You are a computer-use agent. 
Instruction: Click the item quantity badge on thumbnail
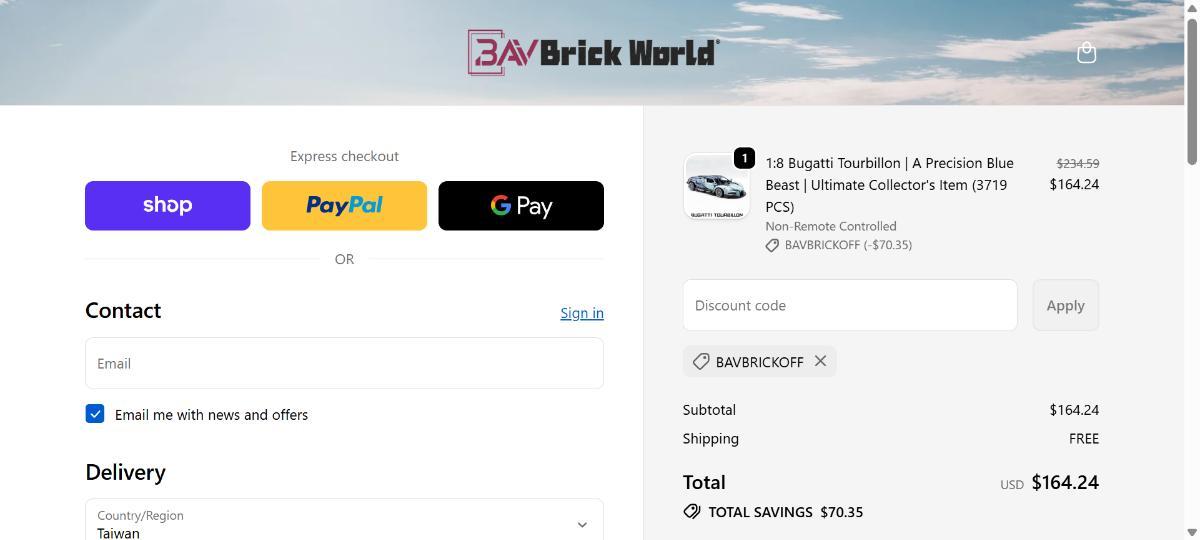click(x=744, y=158)
